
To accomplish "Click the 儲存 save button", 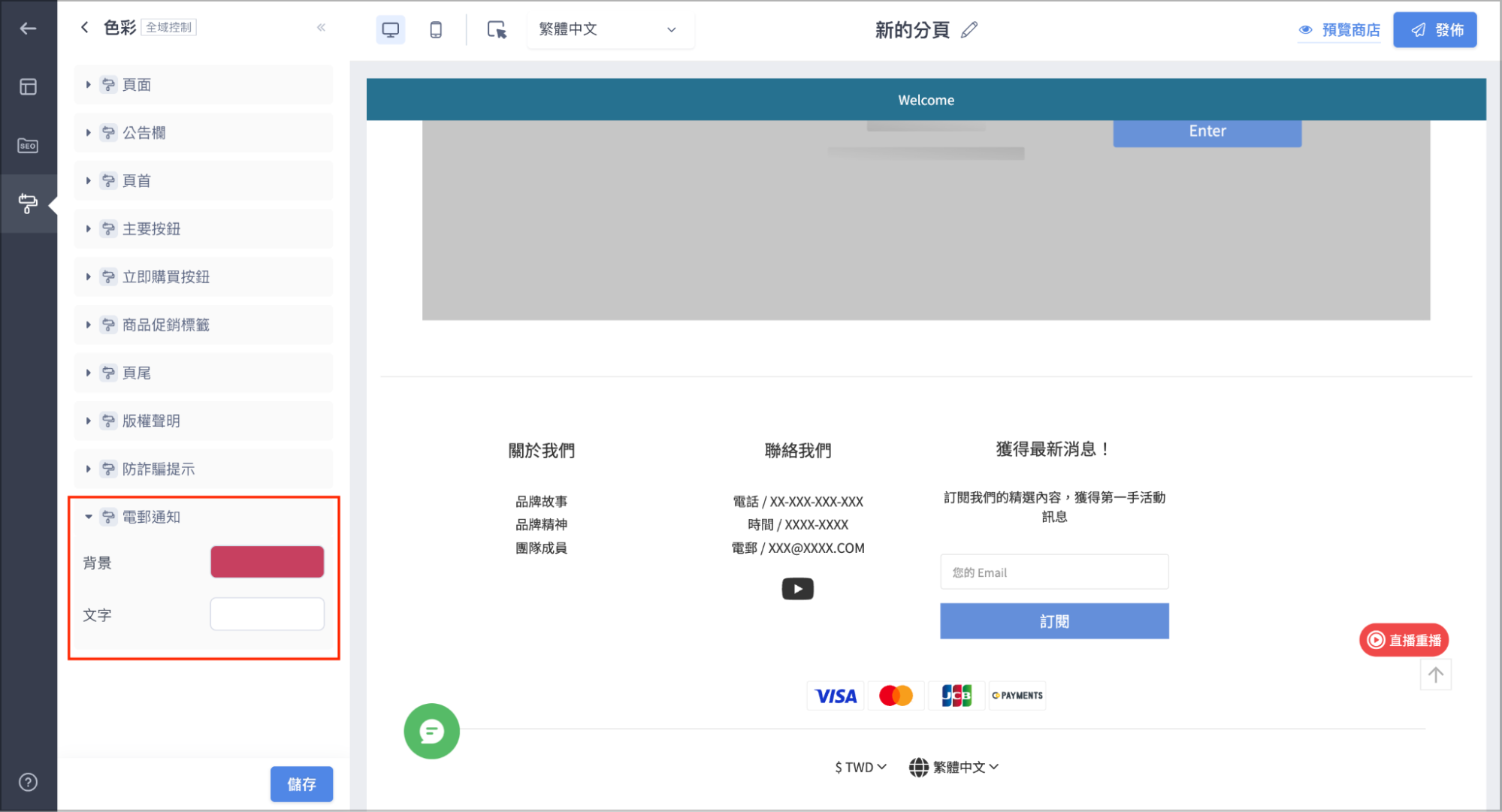I will tap(301, 784).
